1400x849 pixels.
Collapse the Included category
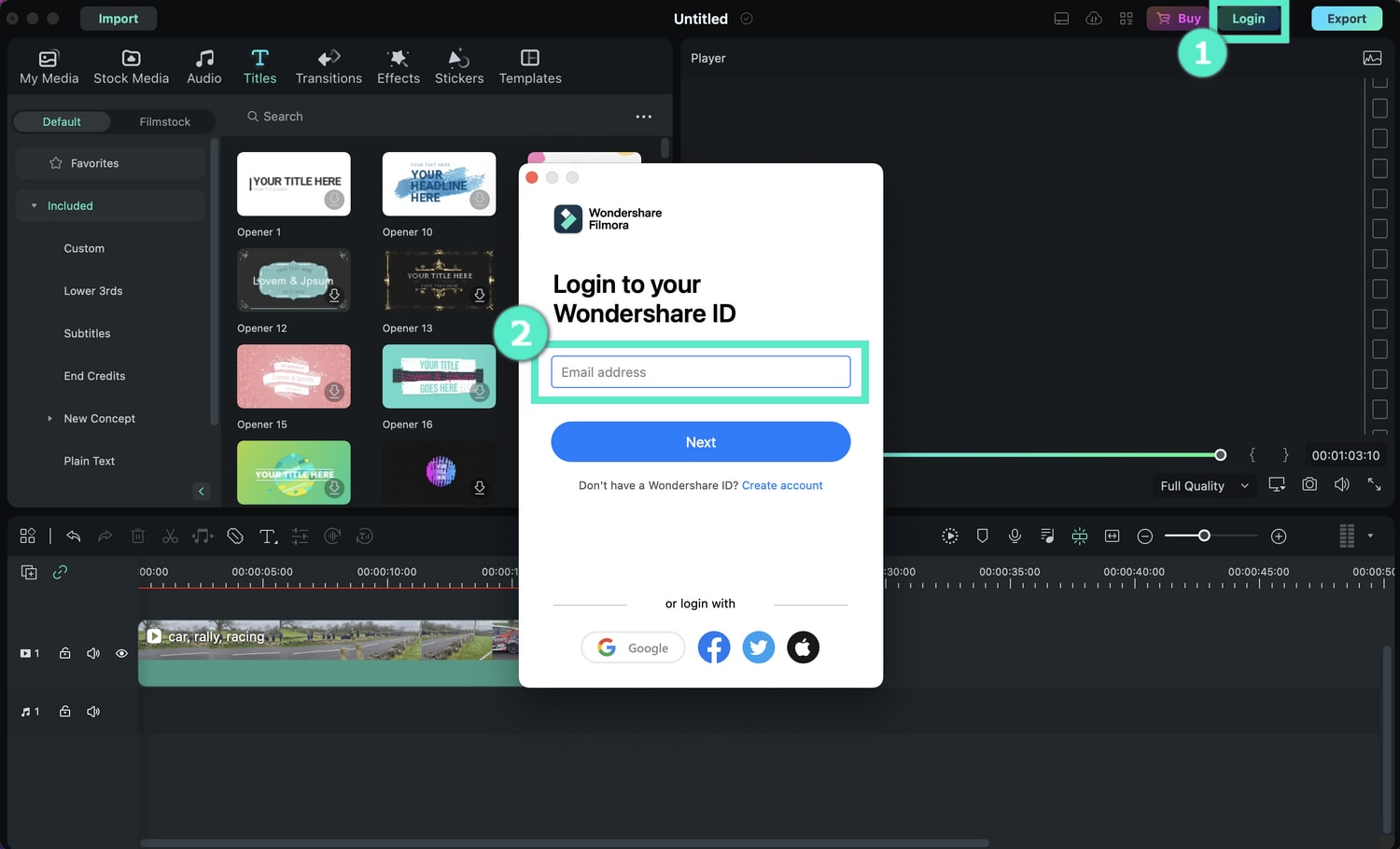coord(35,206)
